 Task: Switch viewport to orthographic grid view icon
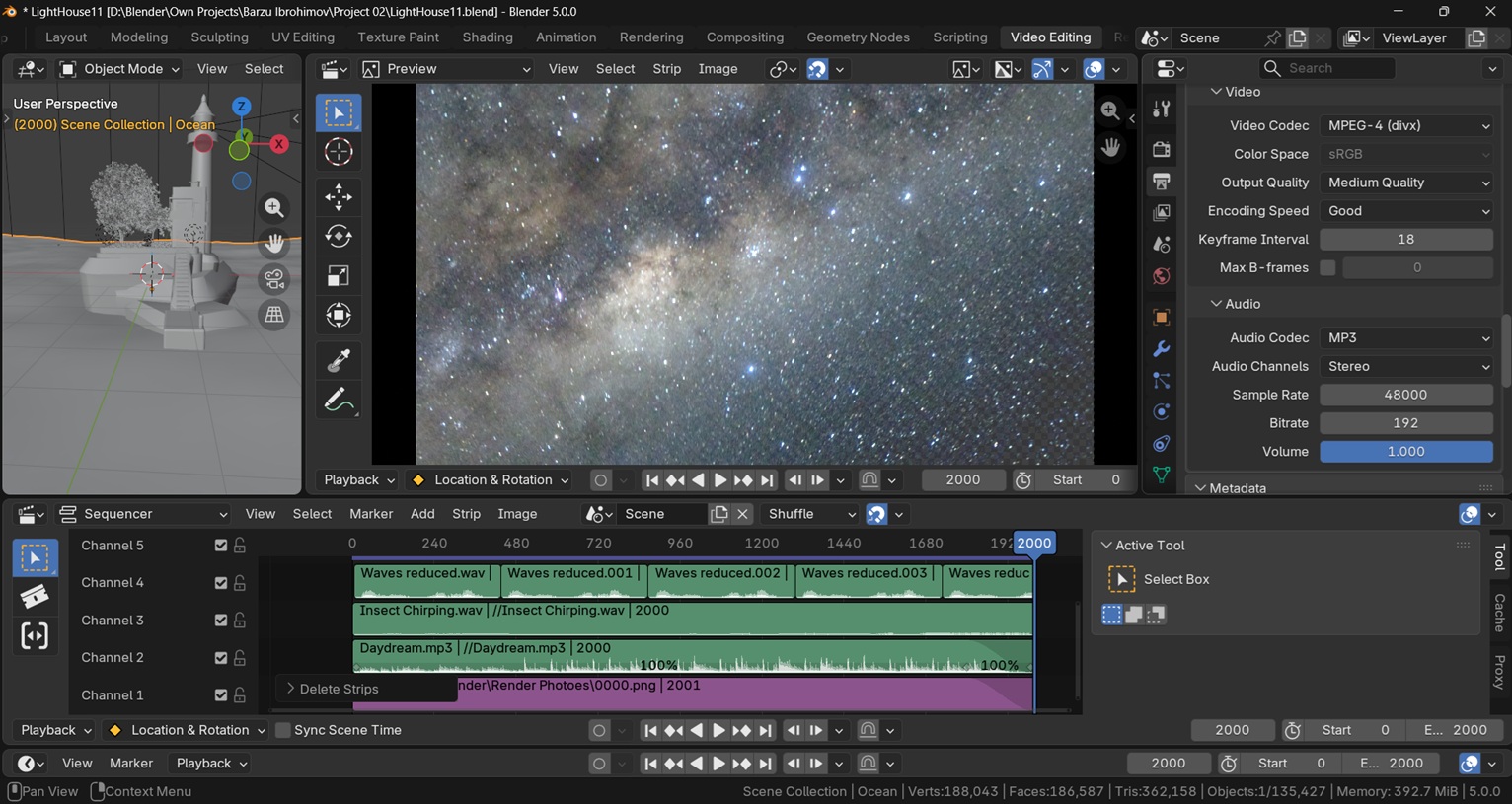point(274,315)
